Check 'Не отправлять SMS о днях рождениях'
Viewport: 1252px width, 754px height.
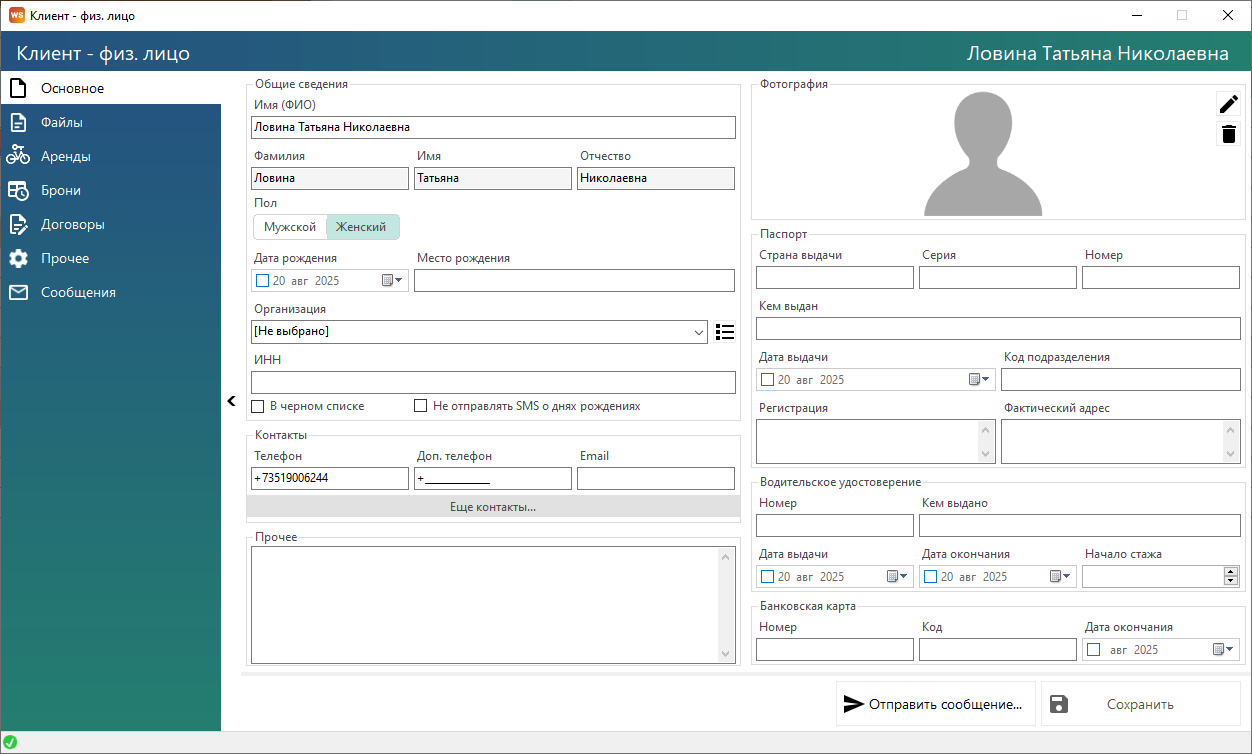click(421, 407)
